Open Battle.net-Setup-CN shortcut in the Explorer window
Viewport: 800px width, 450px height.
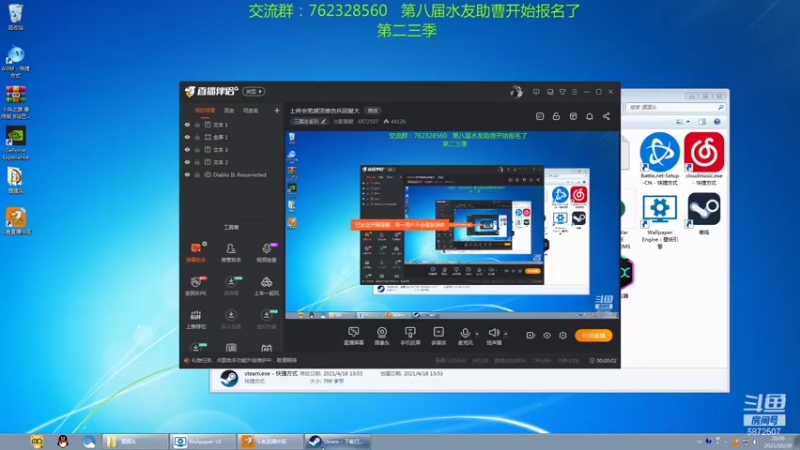coord(660,159)
